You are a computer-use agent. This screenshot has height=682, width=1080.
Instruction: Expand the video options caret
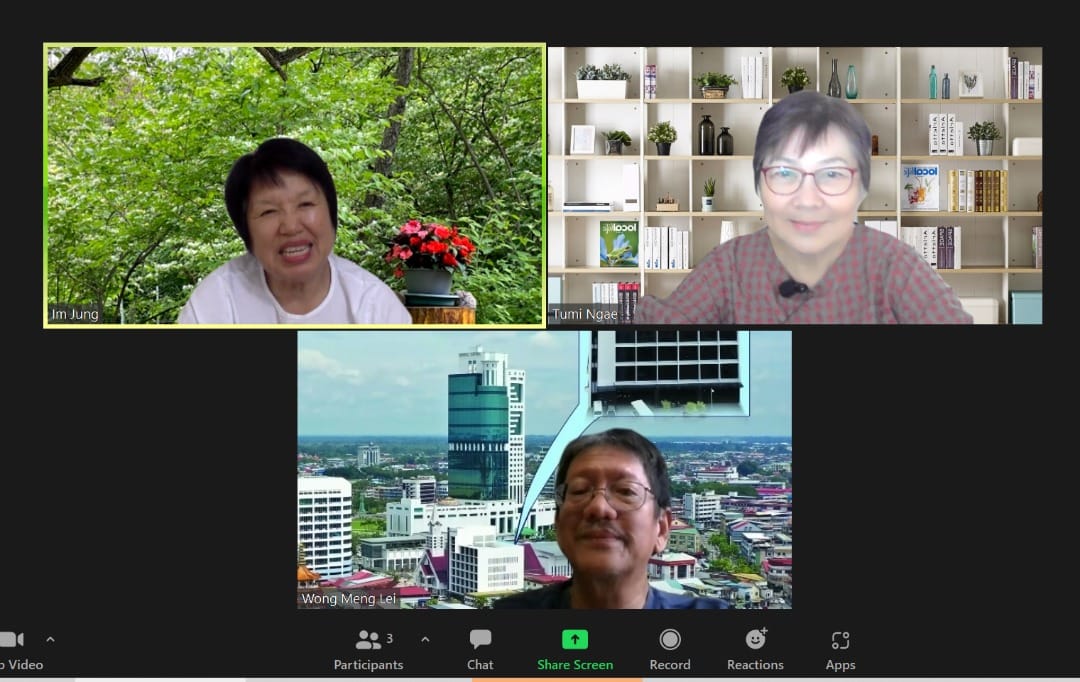50,640
